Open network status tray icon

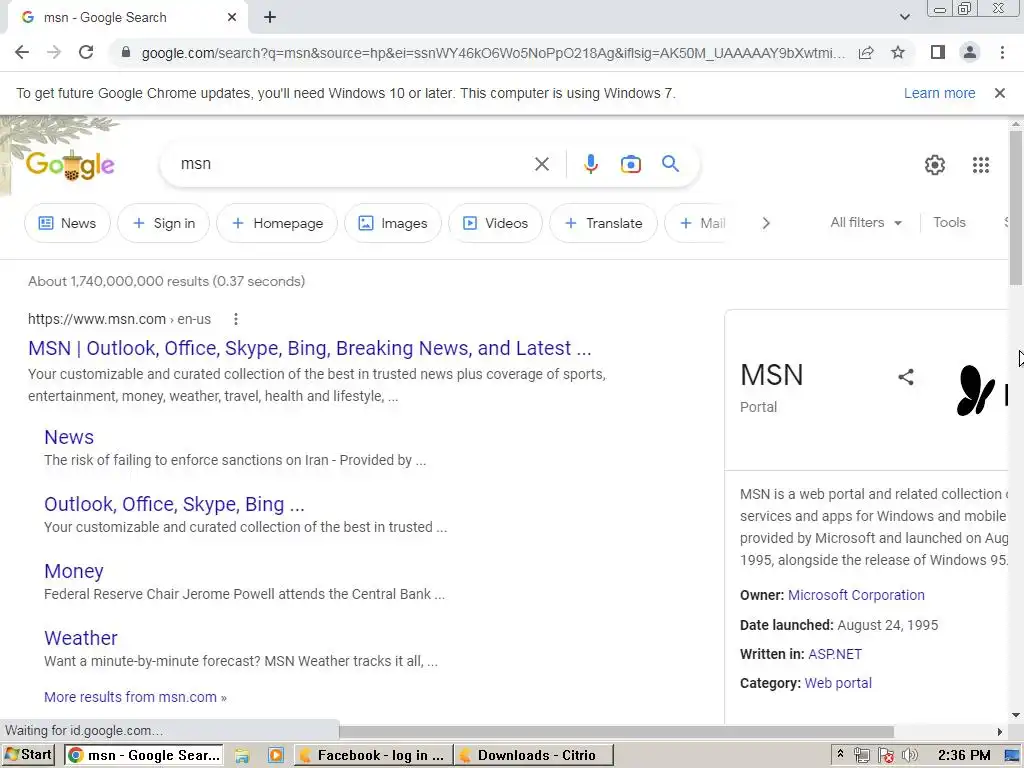(861, 756)
